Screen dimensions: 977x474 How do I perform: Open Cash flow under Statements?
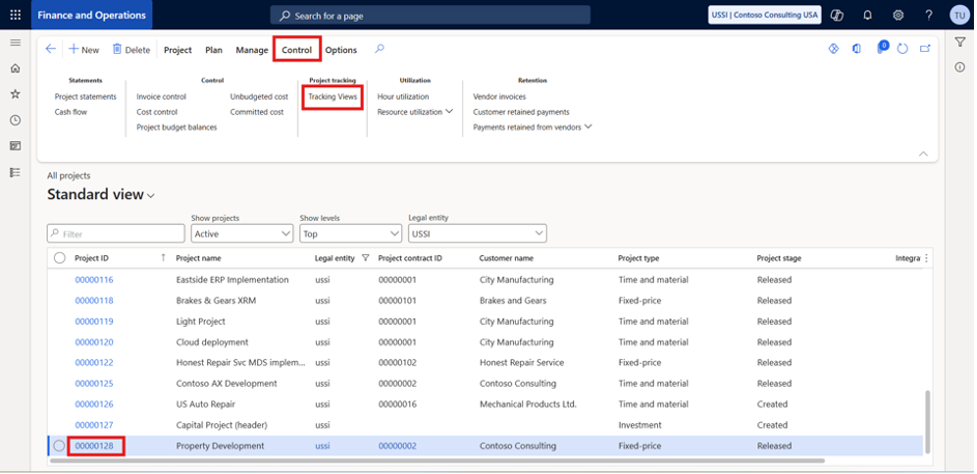pos(71,112)
